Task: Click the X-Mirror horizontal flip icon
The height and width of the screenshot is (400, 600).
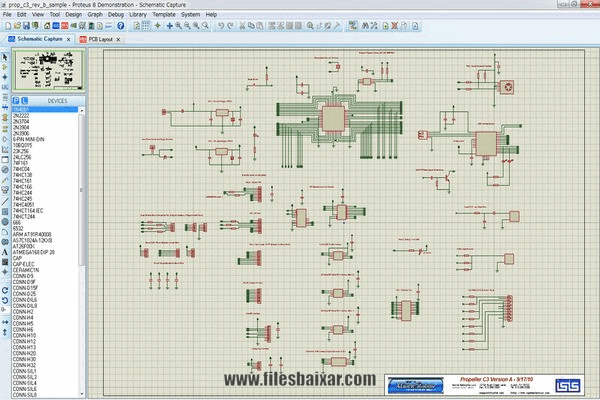Action: 5,322
